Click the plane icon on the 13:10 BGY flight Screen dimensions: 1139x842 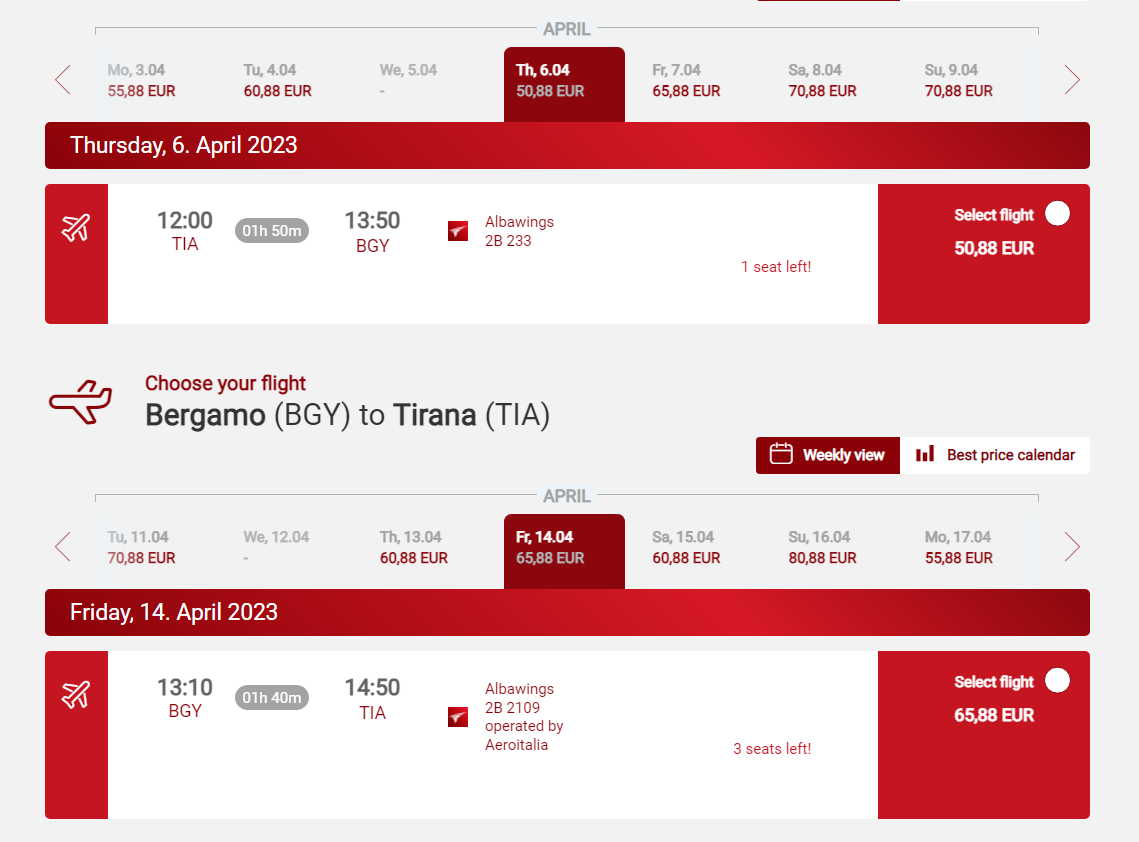pyautogui.click(x=76, y=695)
